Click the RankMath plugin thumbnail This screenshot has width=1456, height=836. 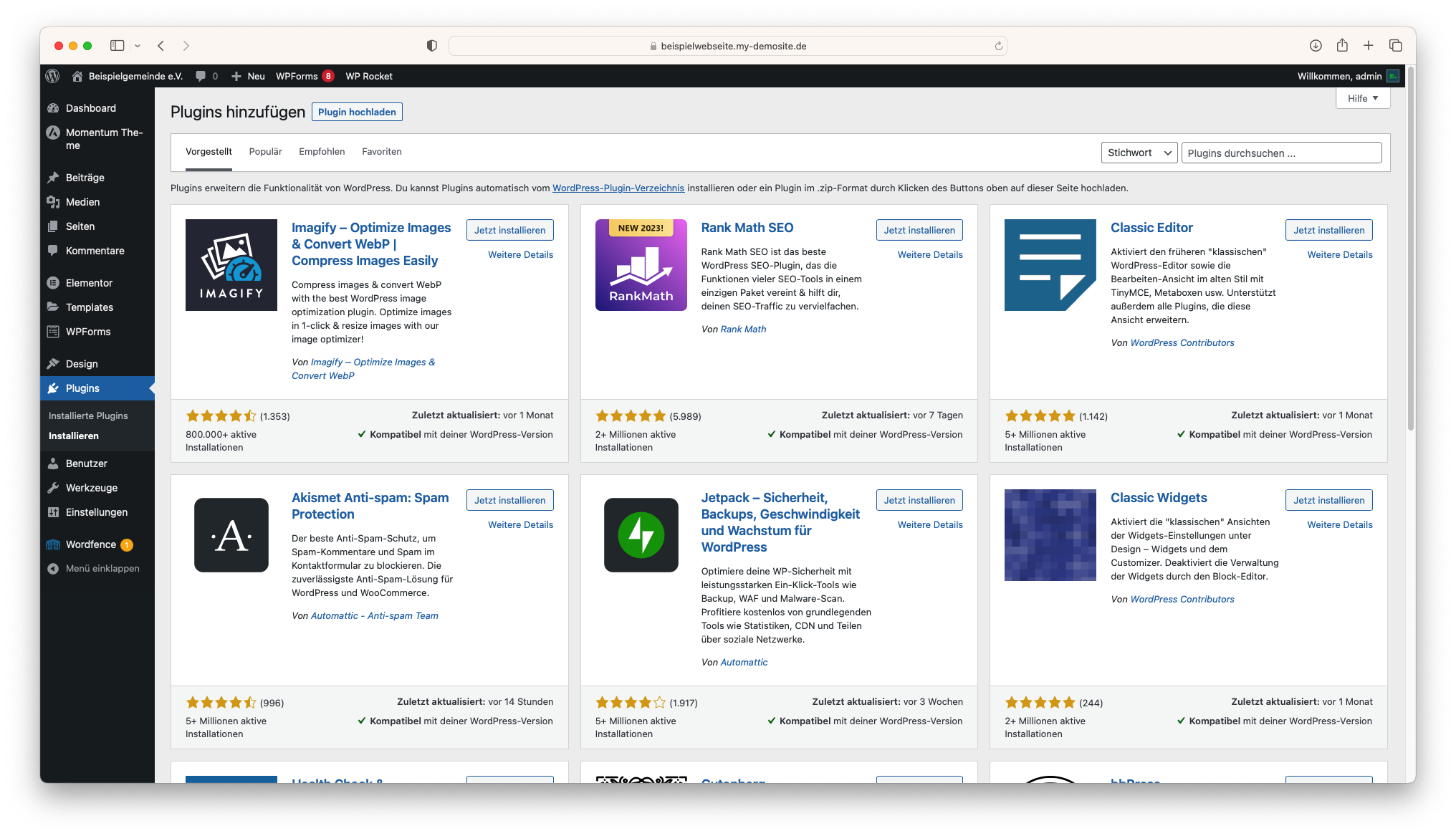(641, 265)
